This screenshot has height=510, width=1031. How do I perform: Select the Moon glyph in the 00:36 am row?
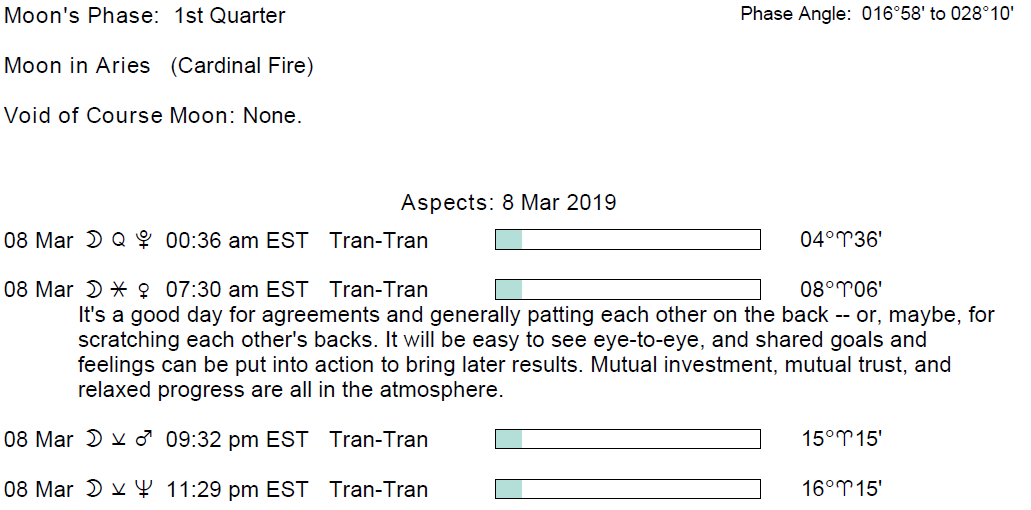(x=94, y=240)
